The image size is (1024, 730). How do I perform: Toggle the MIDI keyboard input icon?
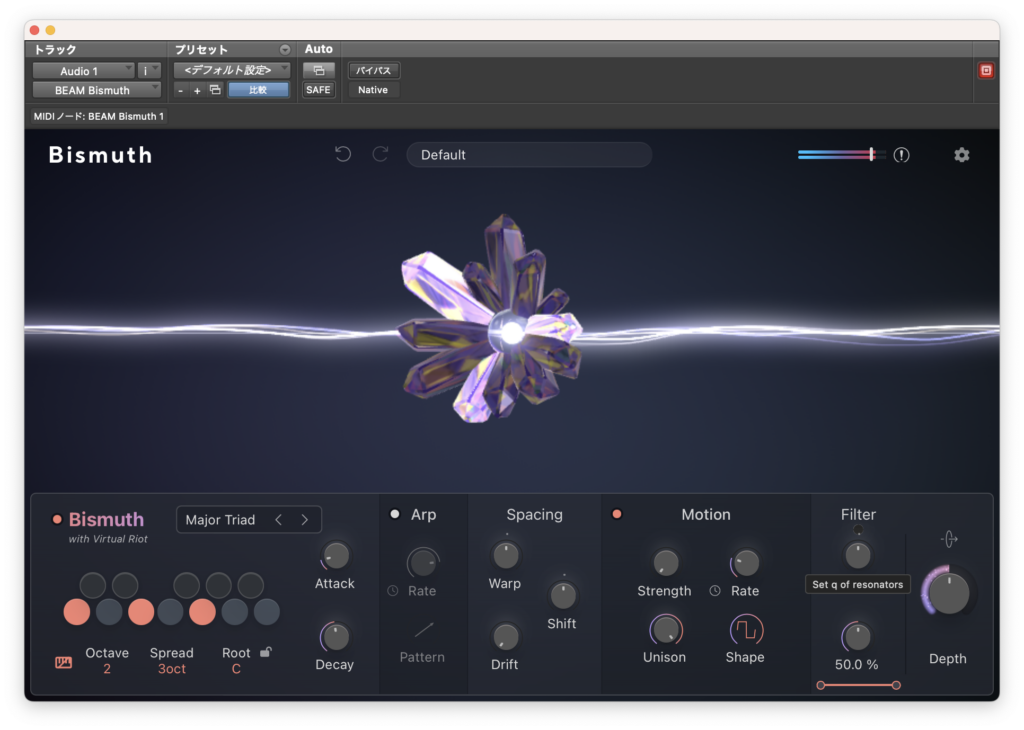[x=63, y=663]
